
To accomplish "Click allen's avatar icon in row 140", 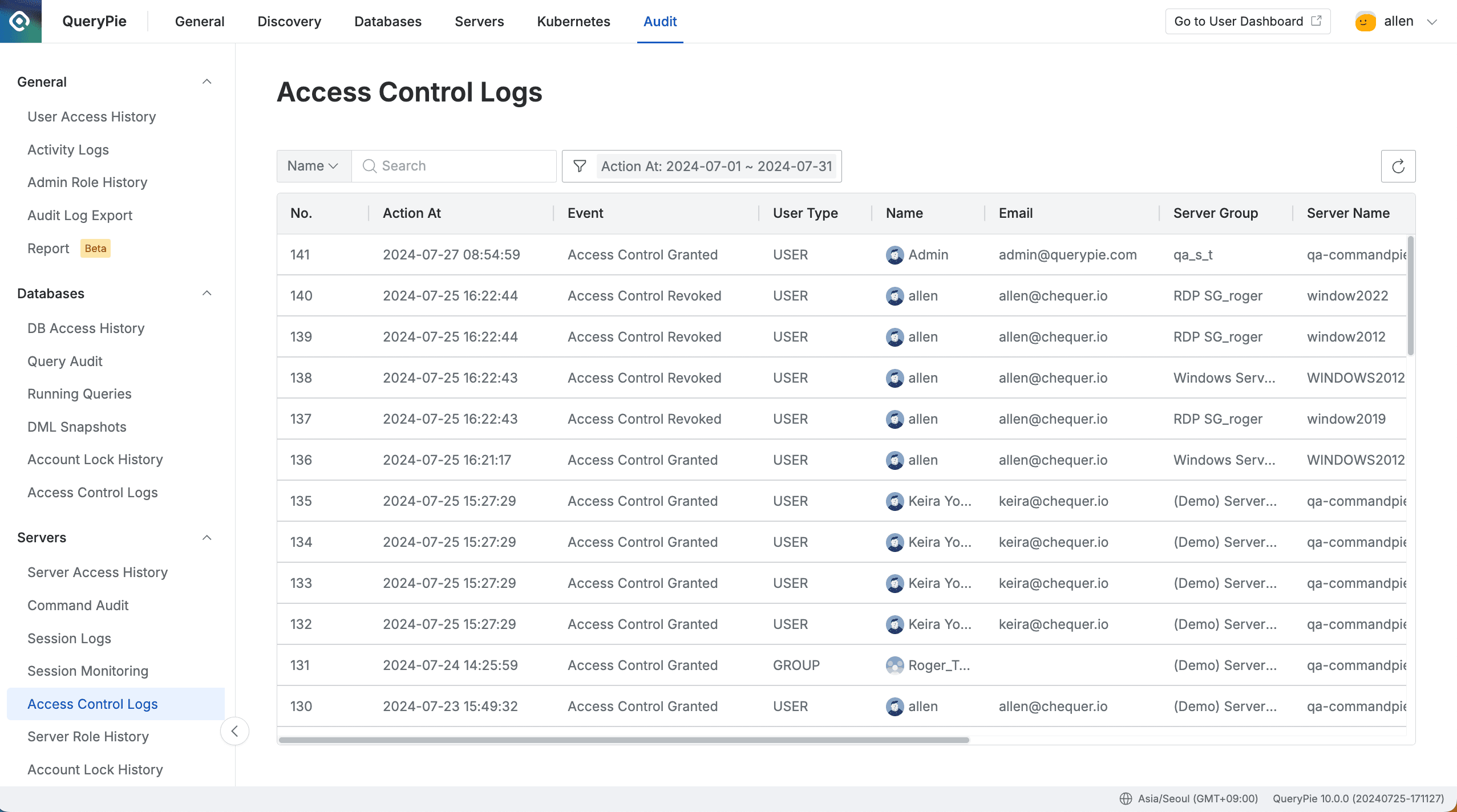I will point(895,295).
